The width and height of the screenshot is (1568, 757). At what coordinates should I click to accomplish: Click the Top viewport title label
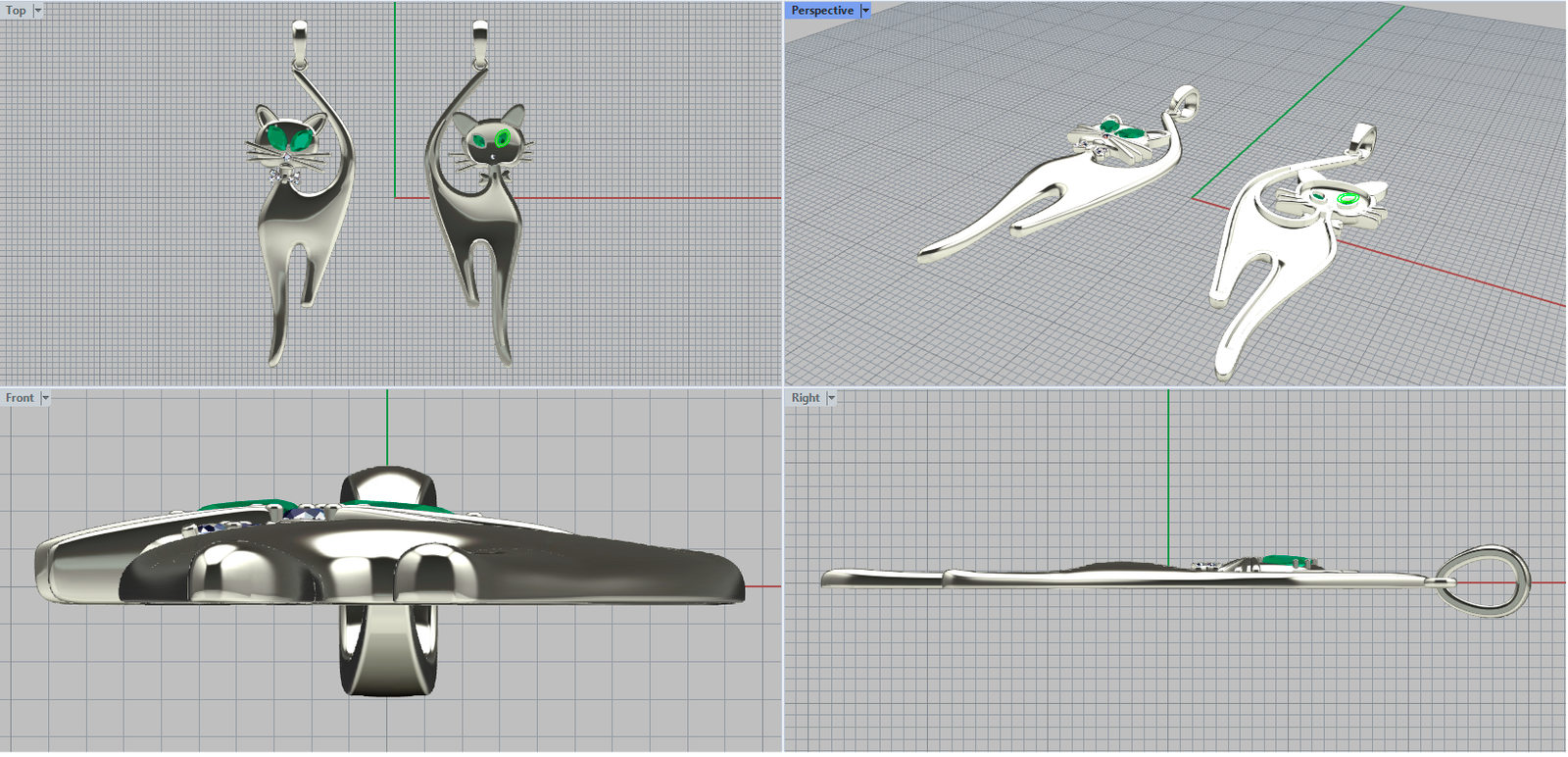pos(16,11)
